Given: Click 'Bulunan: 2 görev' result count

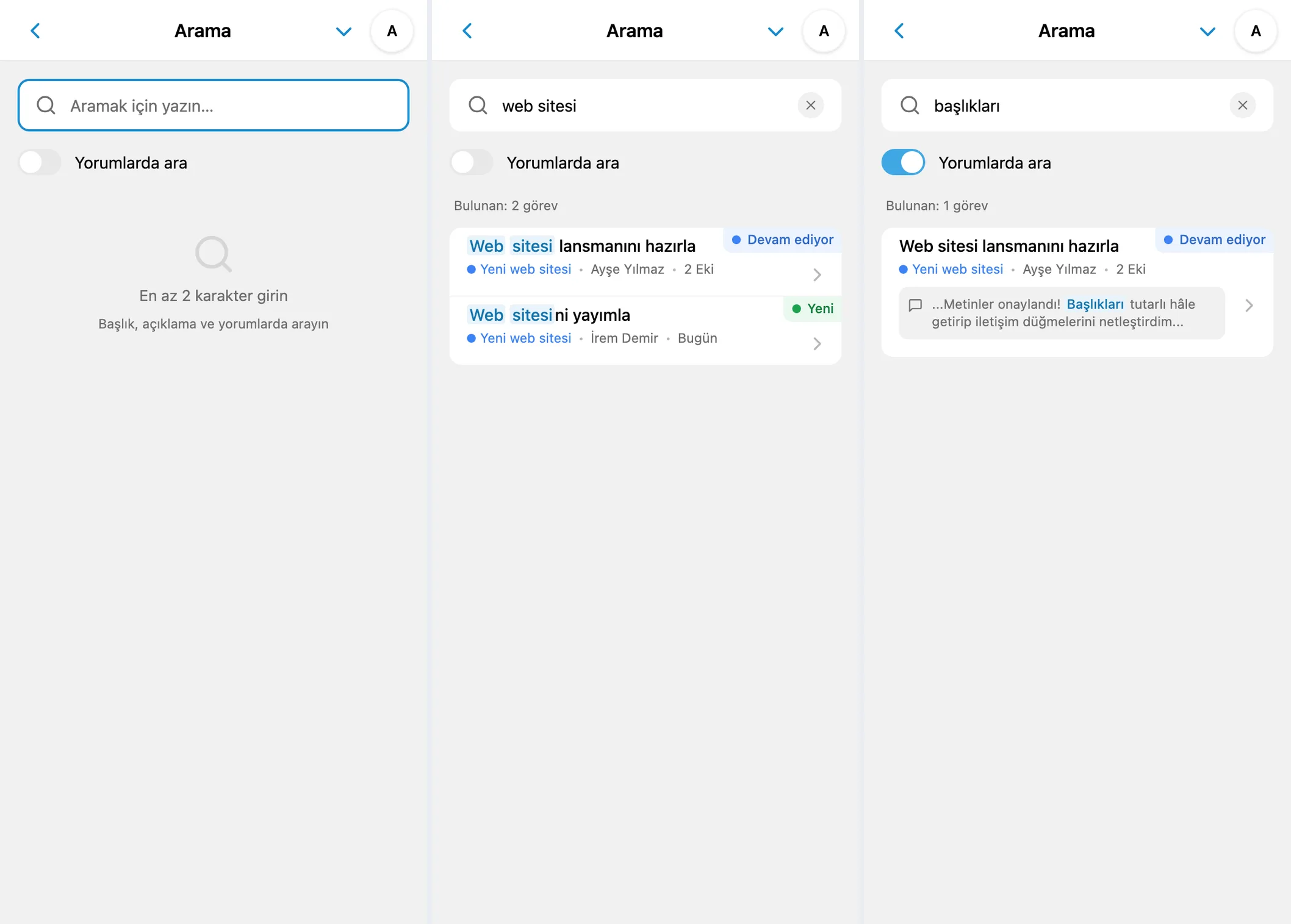Looking at the screenshot, I should [506, 206].
